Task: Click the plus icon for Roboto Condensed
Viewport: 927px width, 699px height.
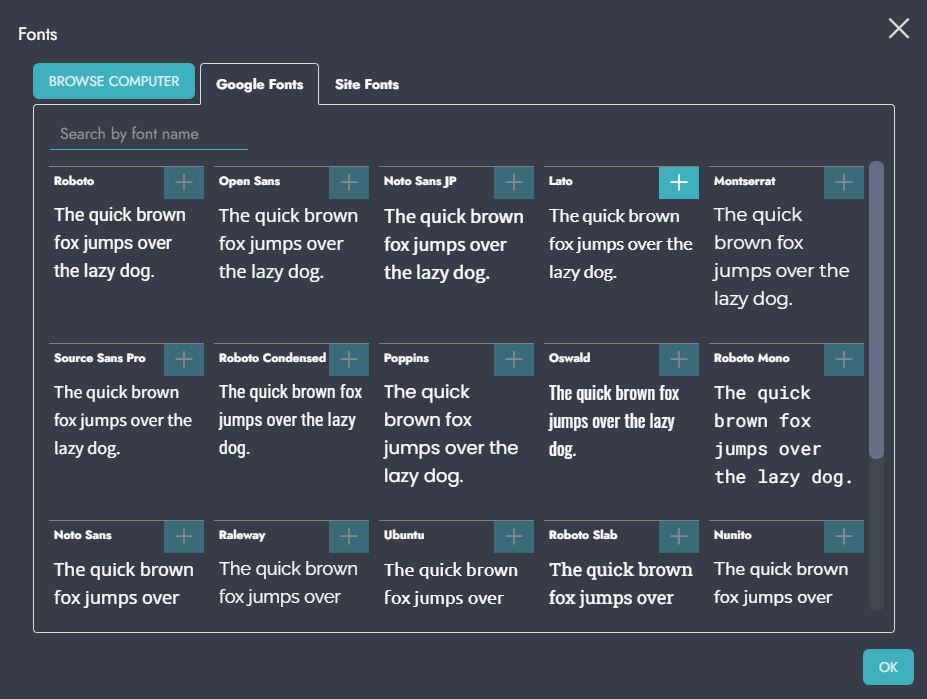Action: click(x=348, y=359)
